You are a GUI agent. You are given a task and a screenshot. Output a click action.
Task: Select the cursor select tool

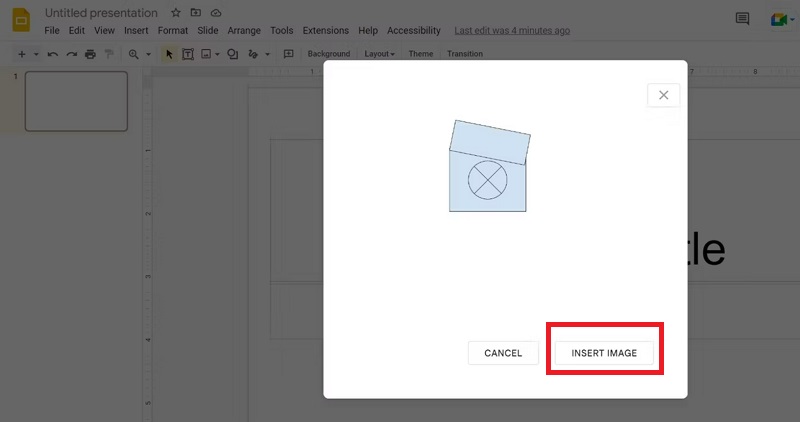pos(169,54)
